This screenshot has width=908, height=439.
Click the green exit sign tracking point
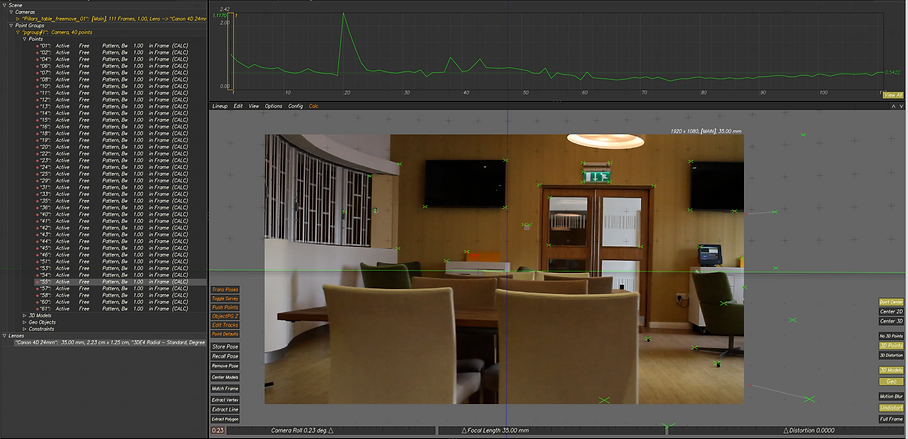(x=597, y=177)
